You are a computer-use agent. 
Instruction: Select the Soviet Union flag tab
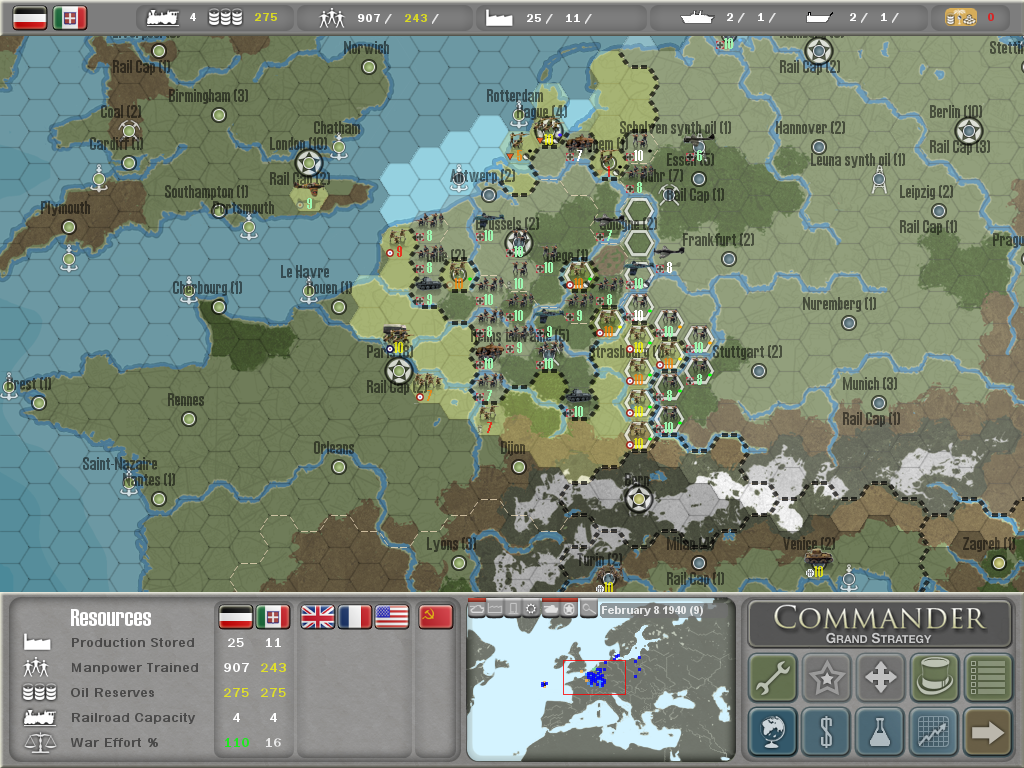click(435, 617)
